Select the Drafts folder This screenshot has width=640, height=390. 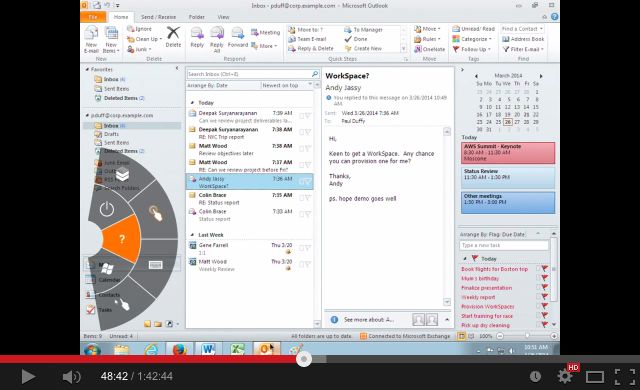[x=111, y=134]
